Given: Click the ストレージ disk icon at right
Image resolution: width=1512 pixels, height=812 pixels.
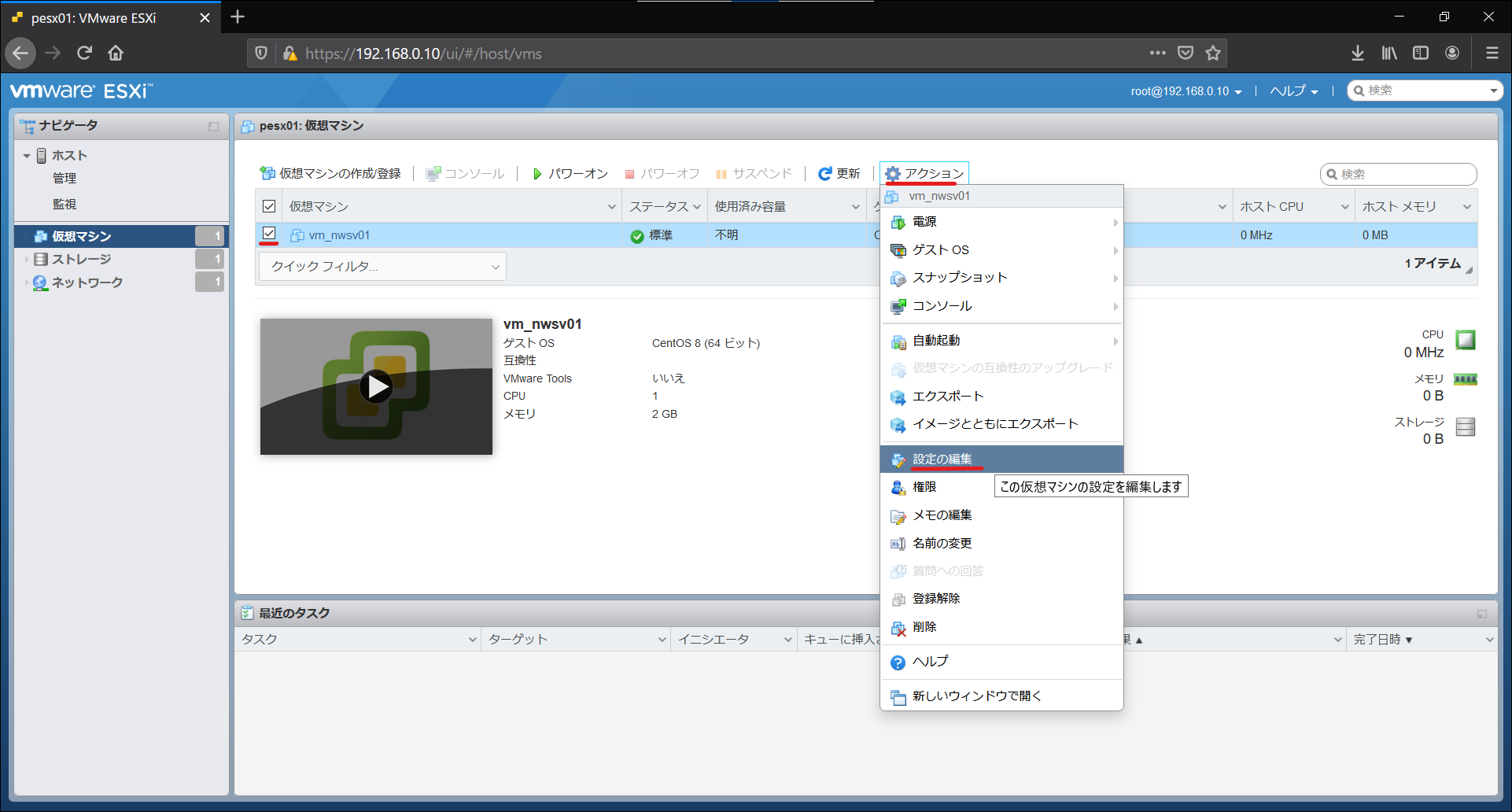Looking at the screenshot, I should click(1465, 427).
